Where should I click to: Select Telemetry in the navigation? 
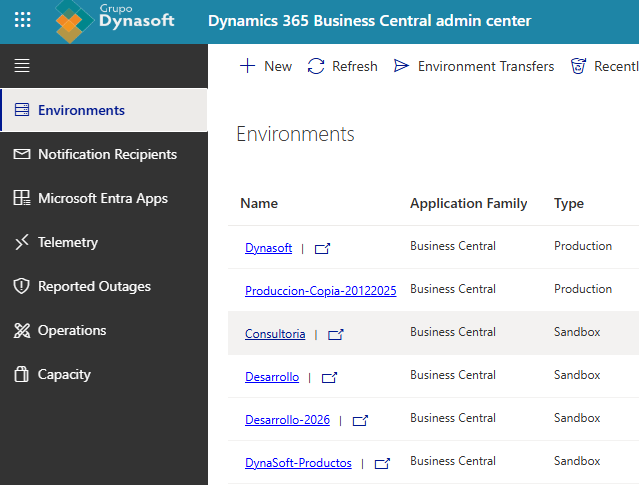67,242
